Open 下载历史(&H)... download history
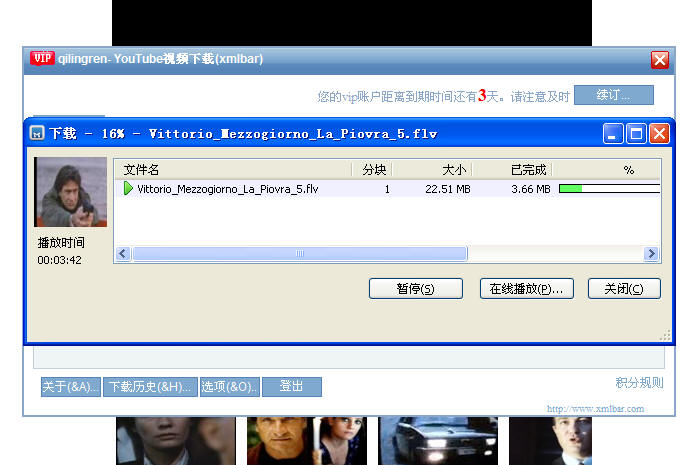The image size is (699, 465). pyautogui.click(x=150, y=387)
